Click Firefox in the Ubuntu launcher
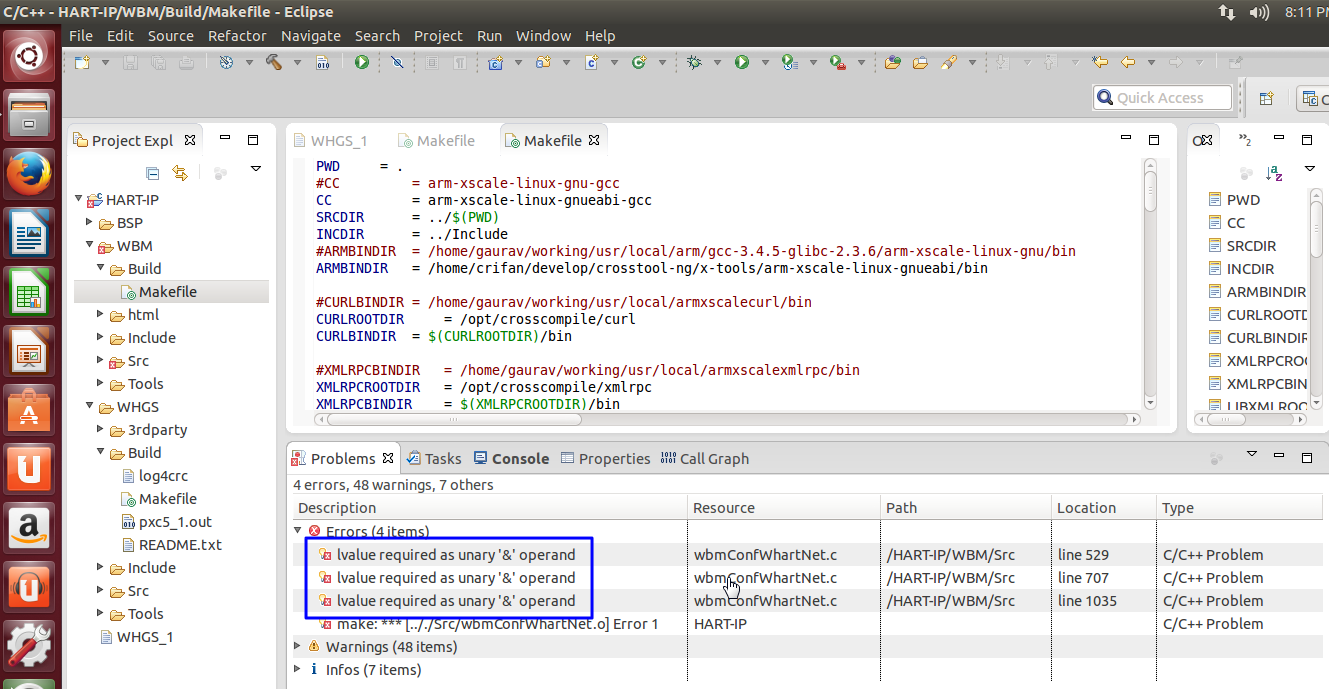 pos(30,175)
